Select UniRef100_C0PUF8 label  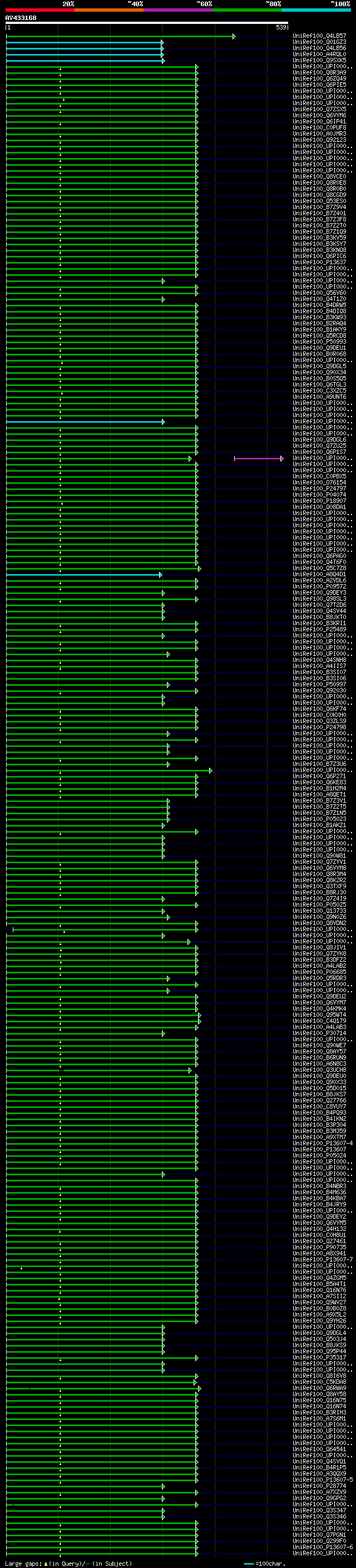(x=319, y=128)
